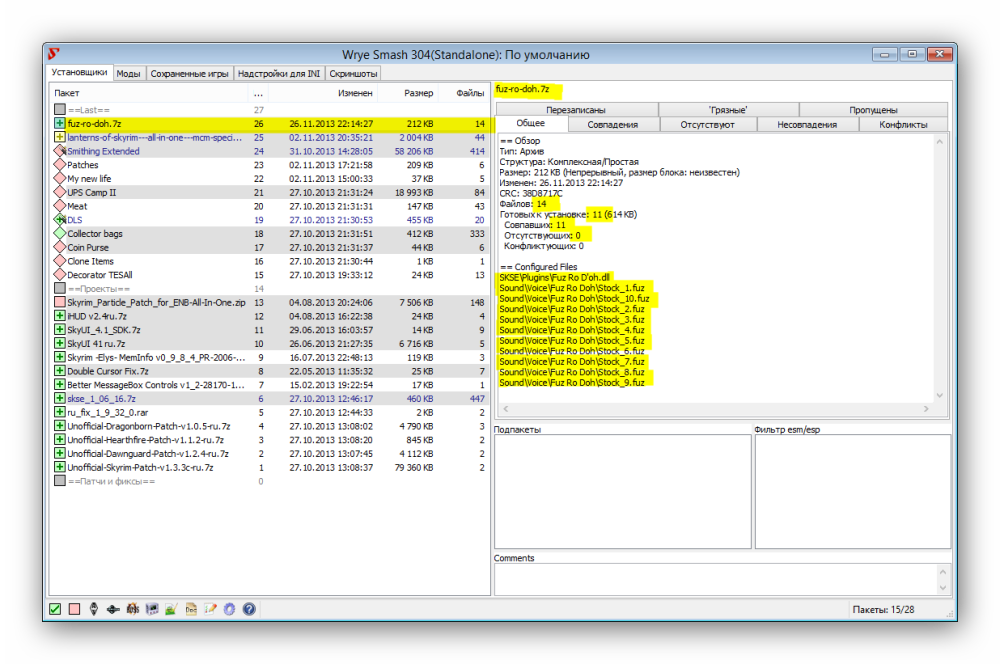Click the diamond icon beside Meat

(59, 205)
